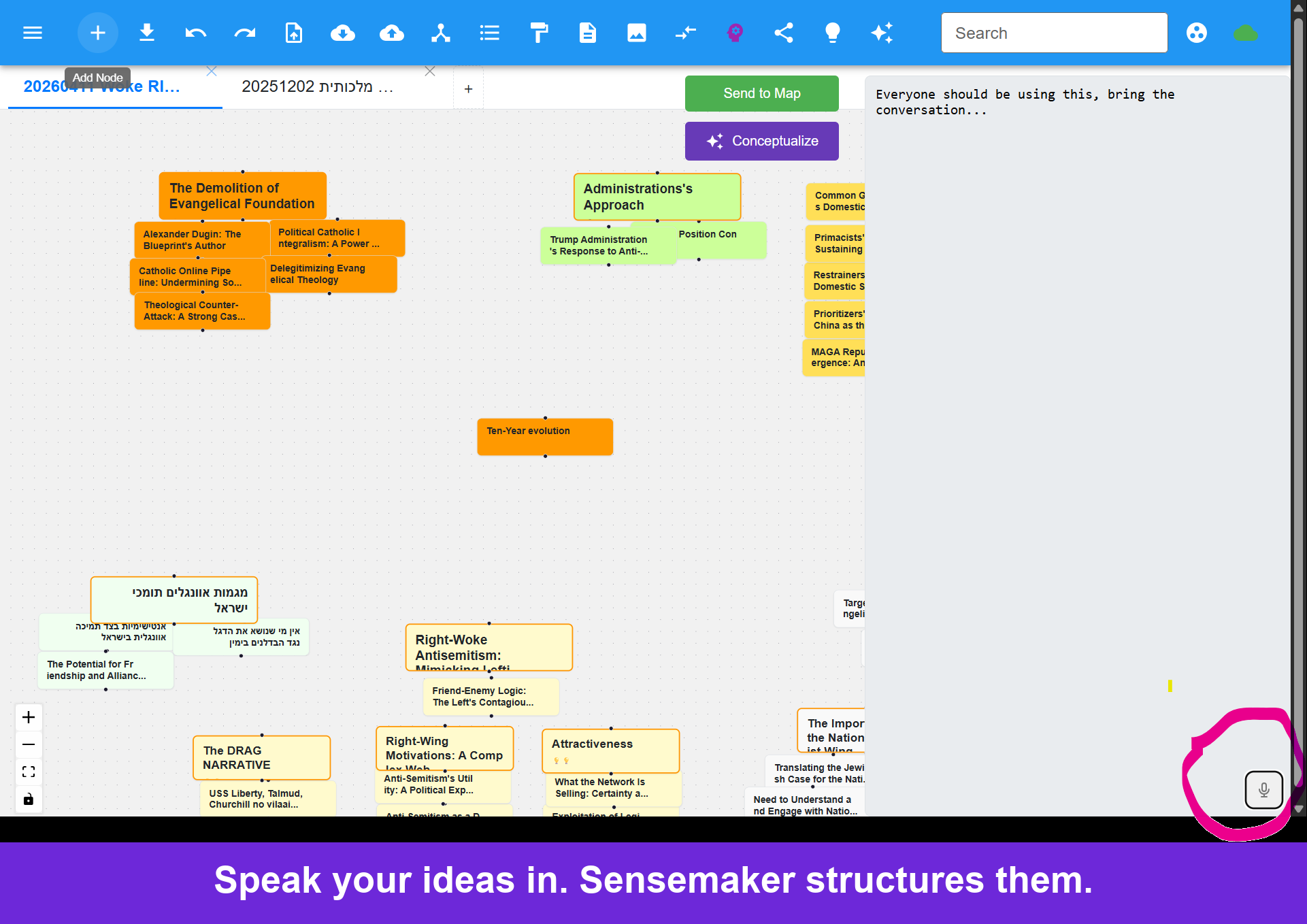Select the Friend-Enemy Logic node
Viewport: 1307px width, 924px height.
491,697
